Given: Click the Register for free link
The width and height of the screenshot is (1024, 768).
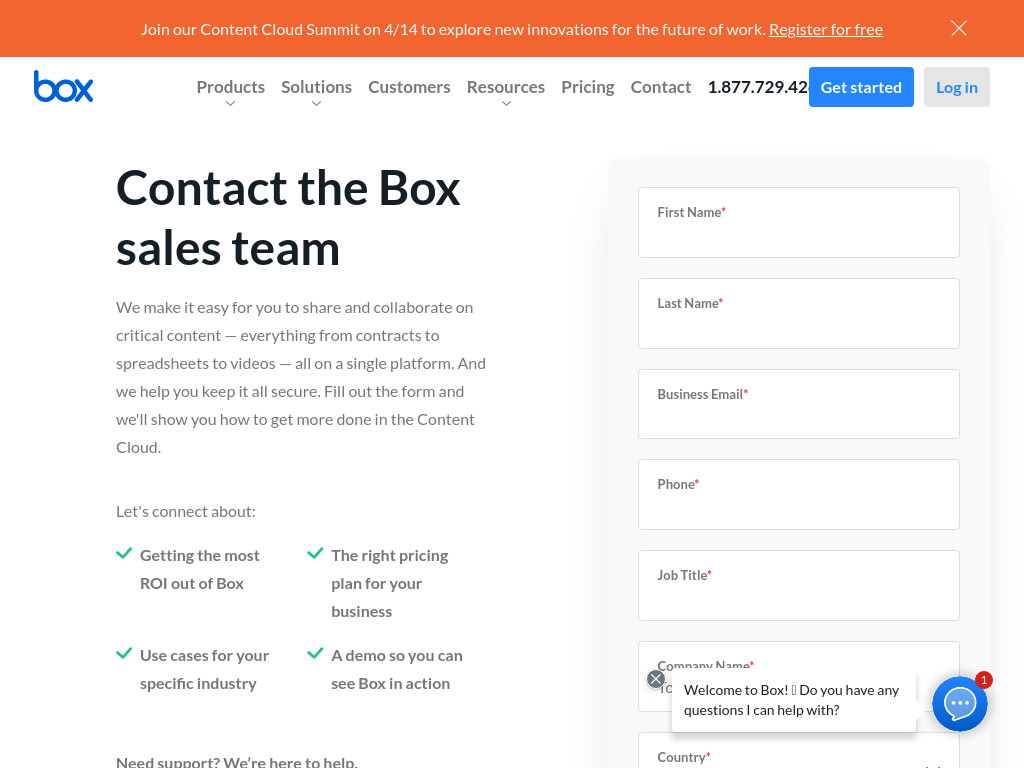Looking at the screenshot, I should click(825, 29).
